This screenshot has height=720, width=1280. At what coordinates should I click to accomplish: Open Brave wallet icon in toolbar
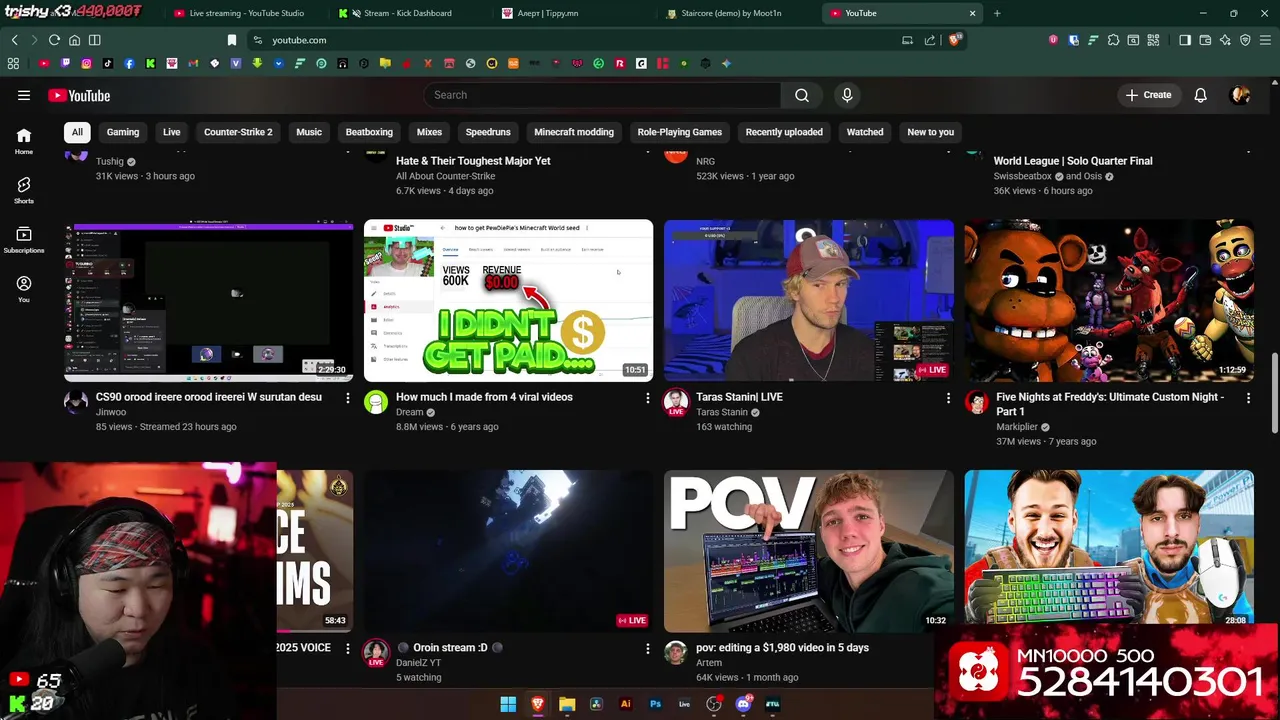coord(1205,40)
